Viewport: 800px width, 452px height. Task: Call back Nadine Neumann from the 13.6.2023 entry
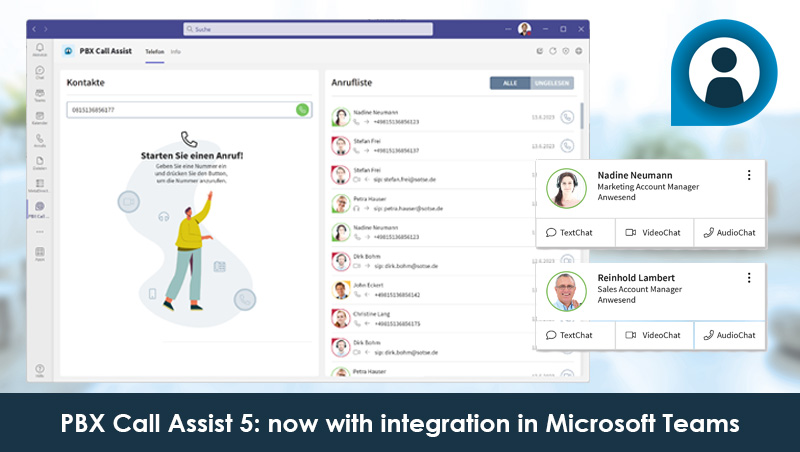[567, 117]
